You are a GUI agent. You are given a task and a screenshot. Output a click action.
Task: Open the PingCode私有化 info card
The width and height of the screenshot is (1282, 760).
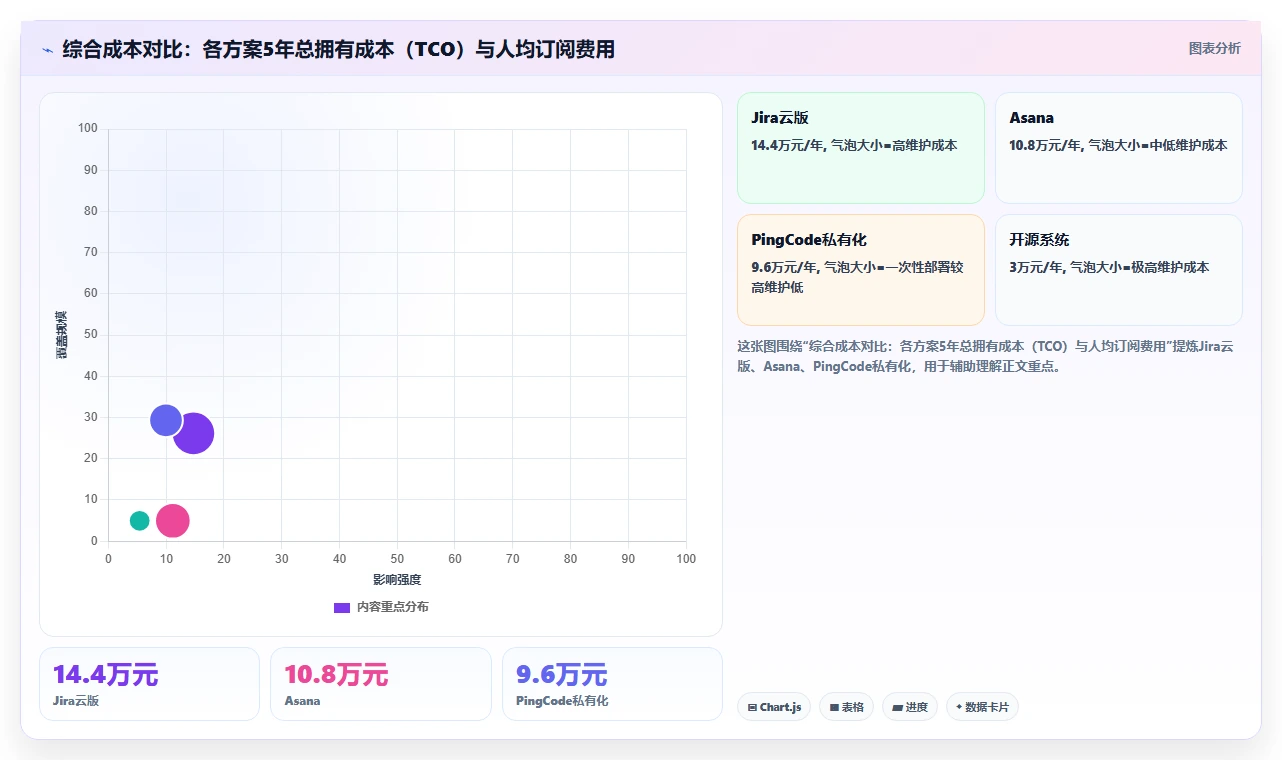(861, 270)
